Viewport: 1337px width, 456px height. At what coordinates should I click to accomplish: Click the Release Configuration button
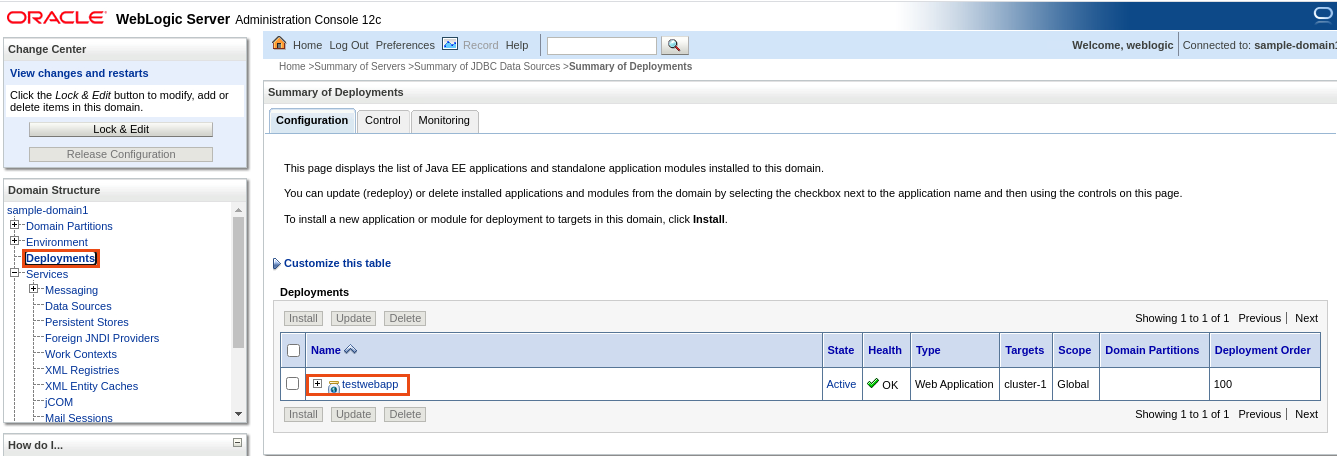coord(121,154)
